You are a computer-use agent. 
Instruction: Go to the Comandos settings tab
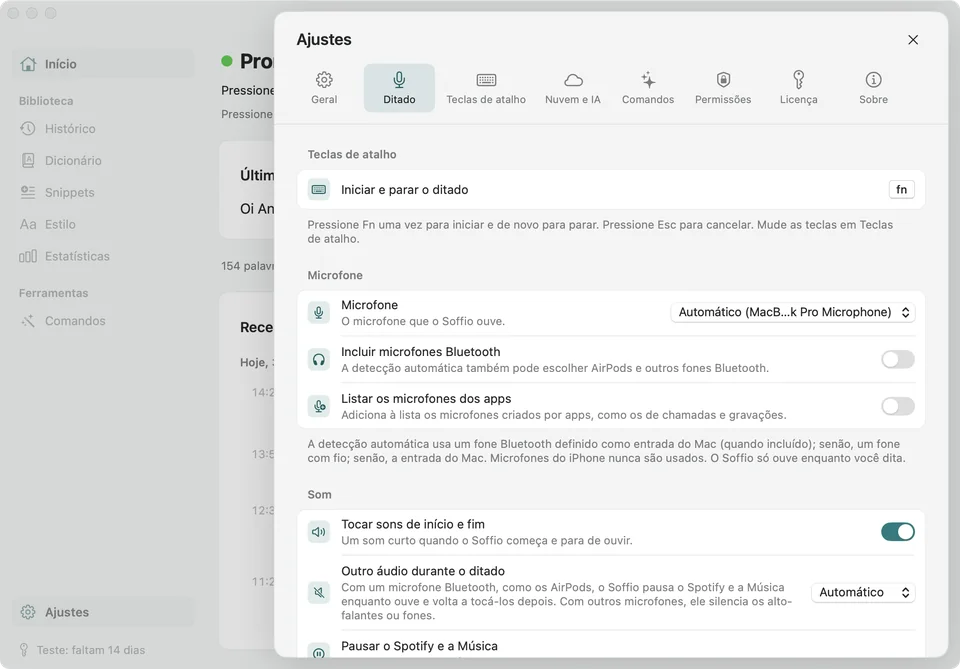point(648,88)
